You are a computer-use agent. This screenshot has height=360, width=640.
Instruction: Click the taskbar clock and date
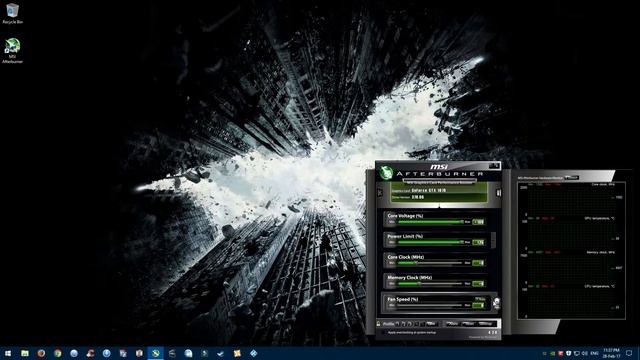pos(611,353)
